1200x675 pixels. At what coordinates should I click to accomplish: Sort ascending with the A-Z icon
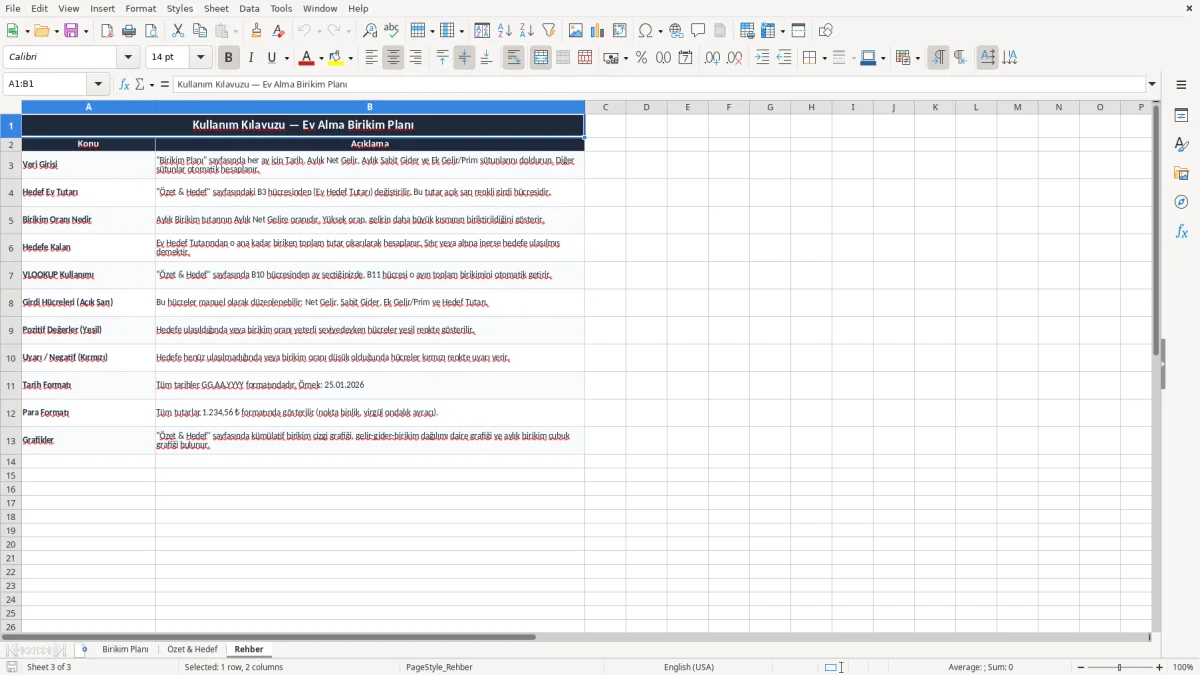505,31
